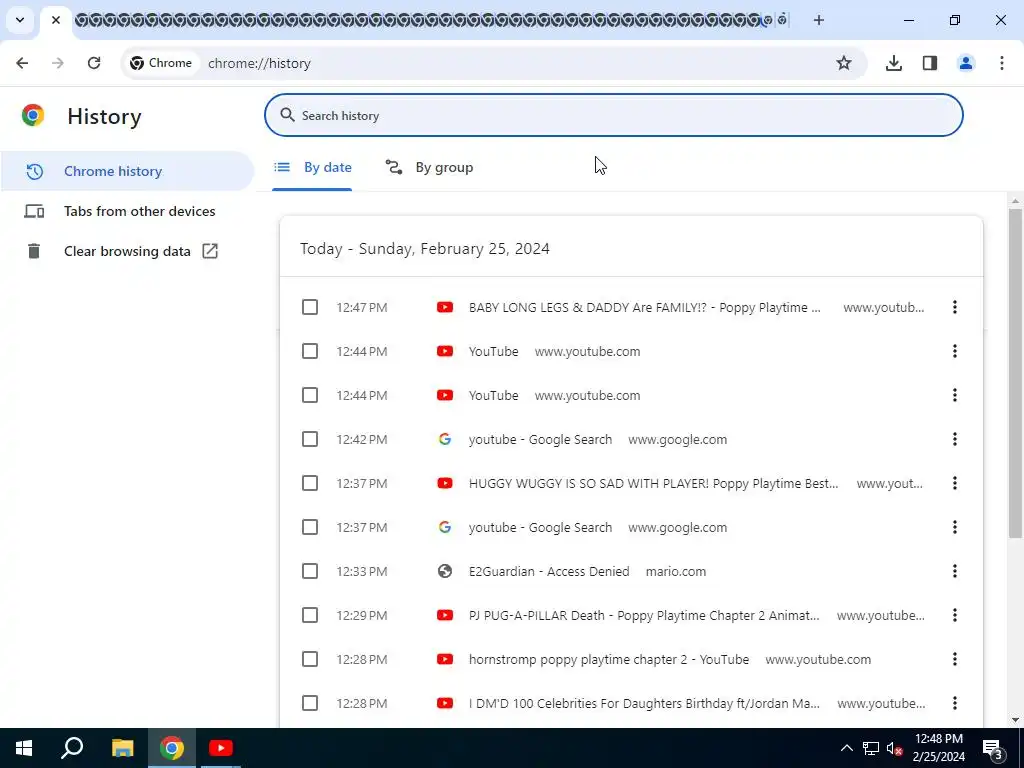Click the back navigation arrow
1024x768 pixels.
pos(22,63)
